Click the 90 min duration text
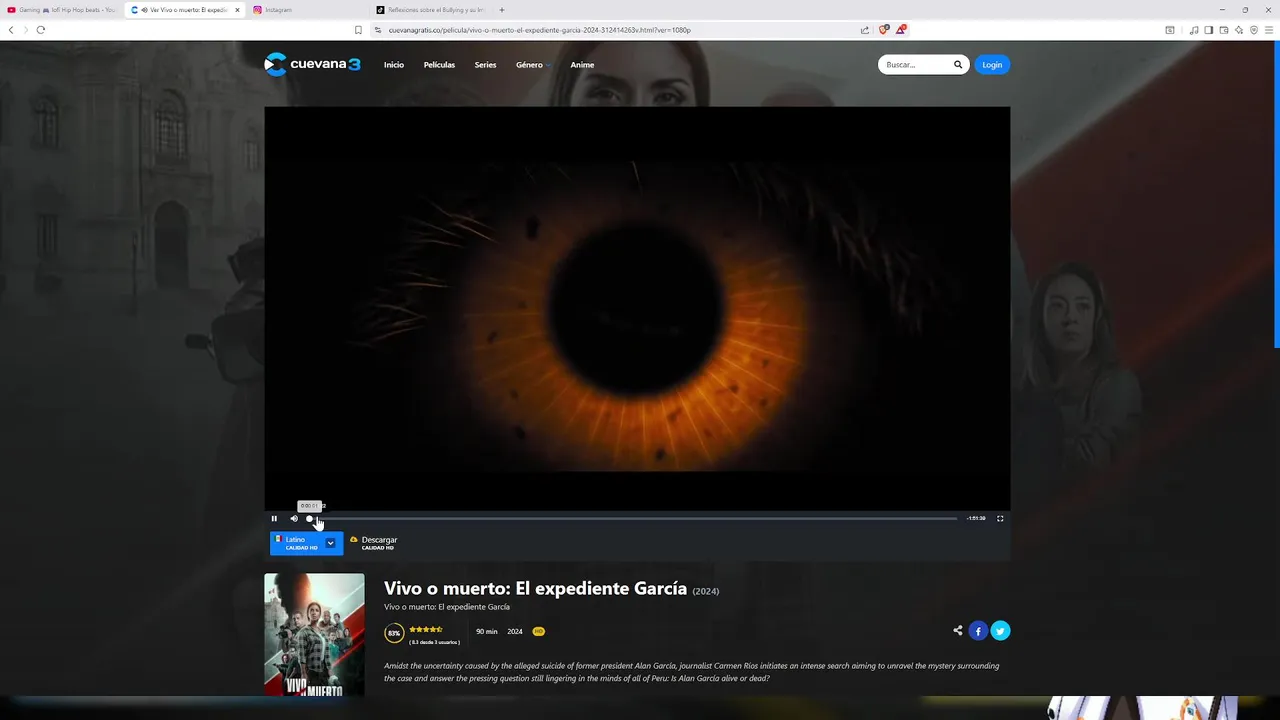The width and height of the screenshot is (1280, 720). (487, 631)
